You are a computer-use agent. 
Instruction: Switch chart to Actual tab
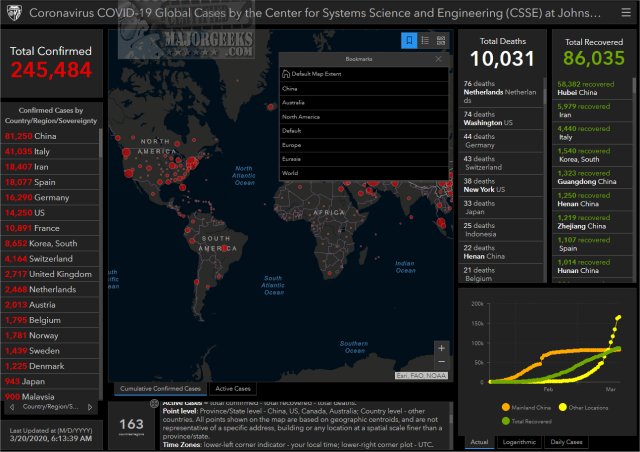479,442
